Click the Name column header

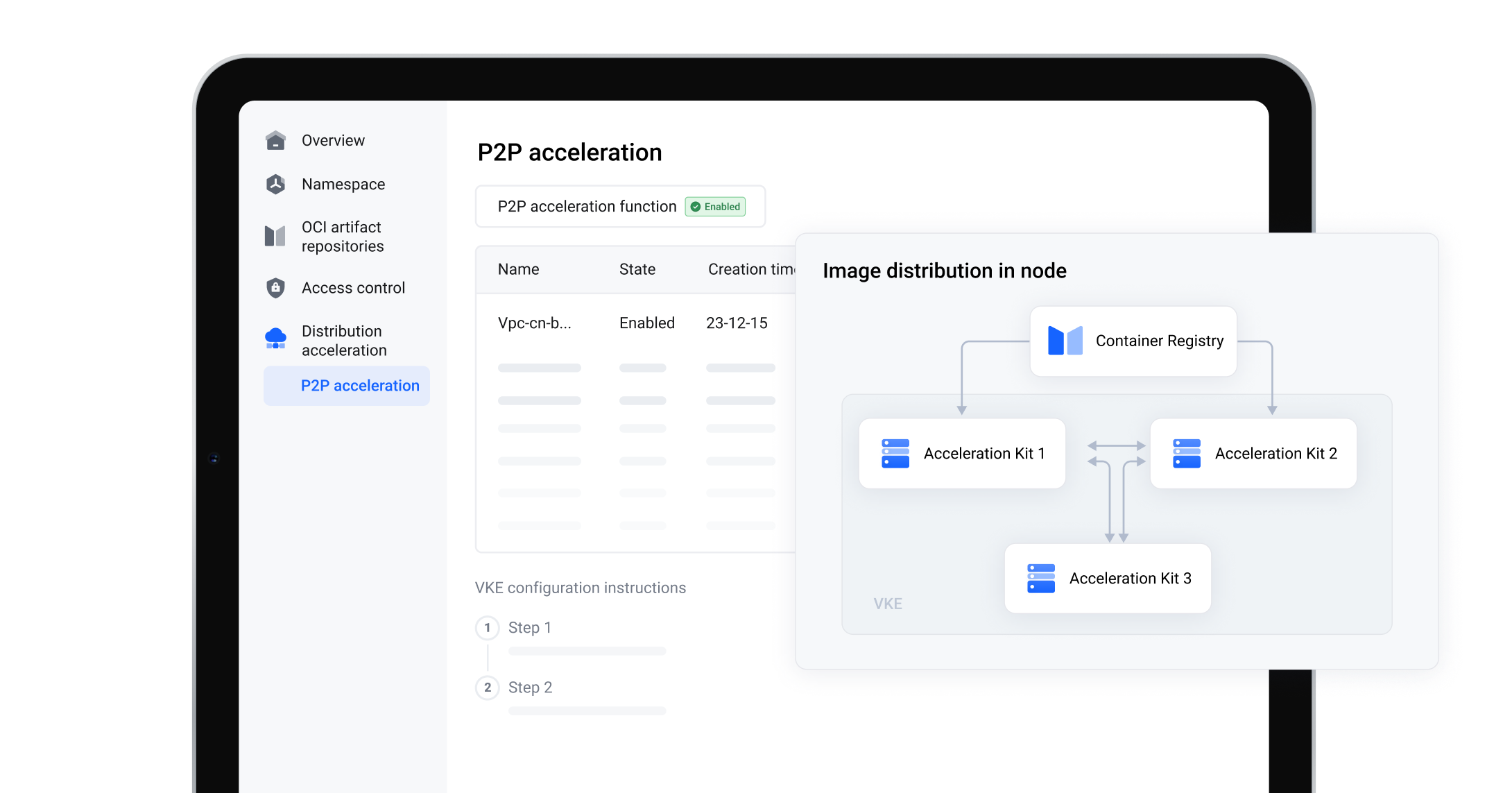[518, 269]
